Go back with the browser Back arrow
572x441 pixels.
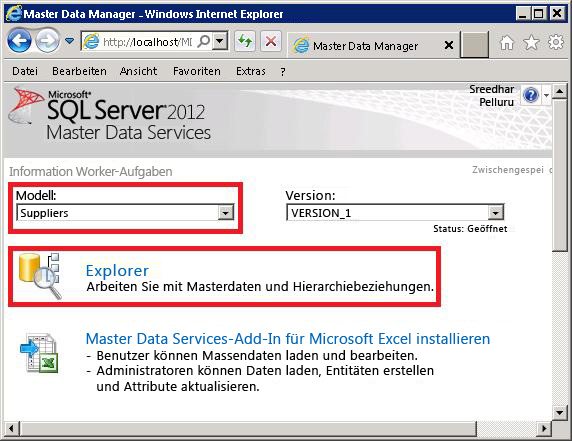coord(19,40)
